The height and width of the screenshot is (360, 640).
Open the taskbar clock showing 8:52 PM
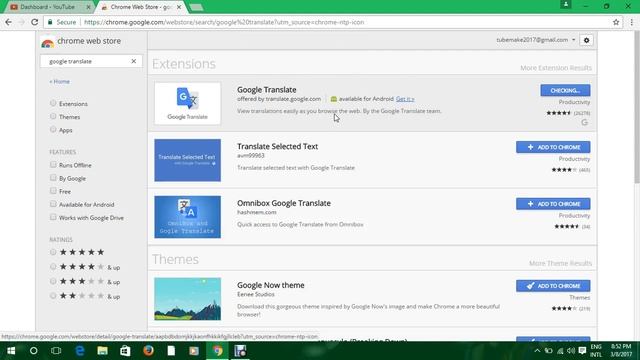(621, 351)
